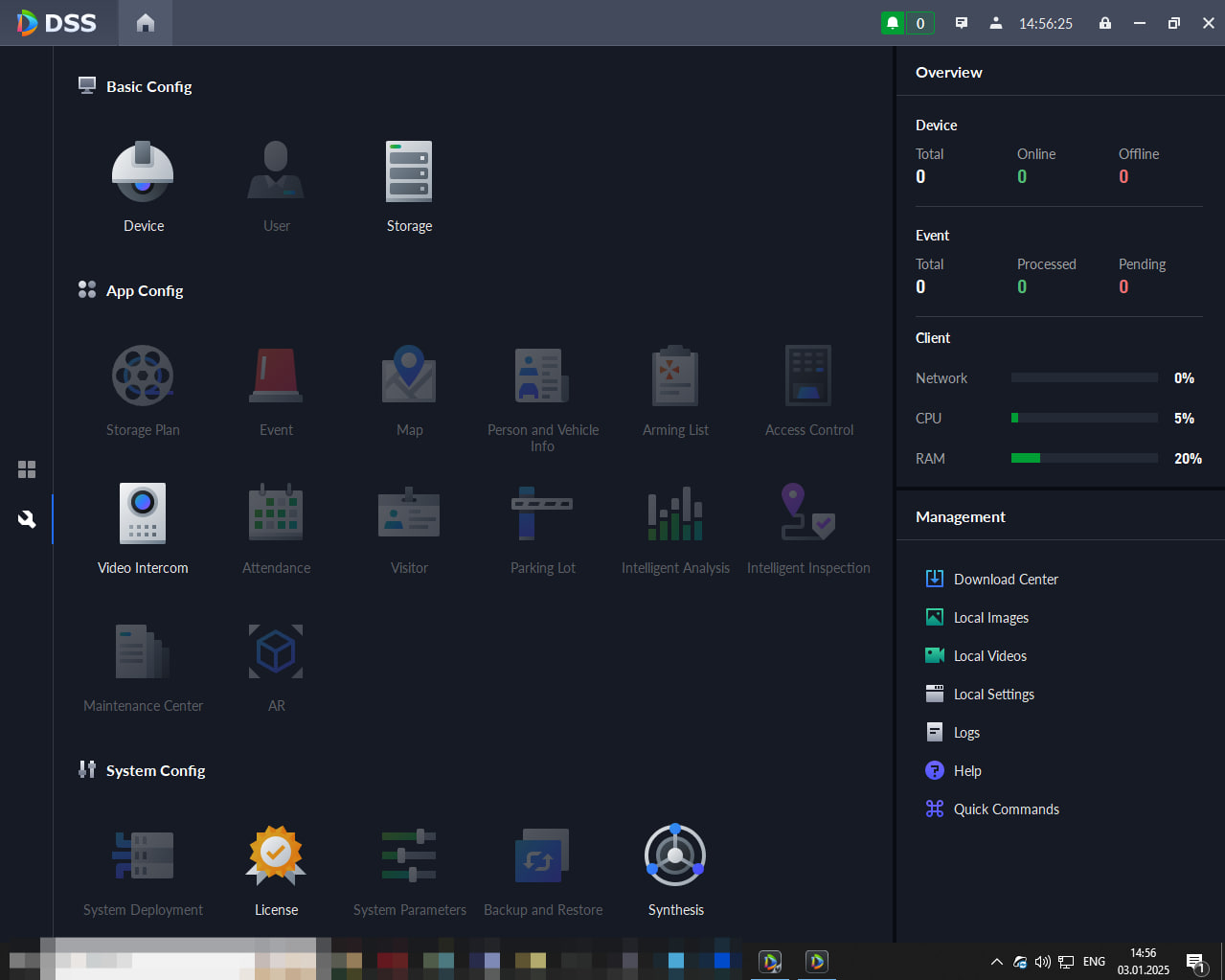Switch to the applications grid sidebar tab
1225x980 pixels.
point(27,469)
